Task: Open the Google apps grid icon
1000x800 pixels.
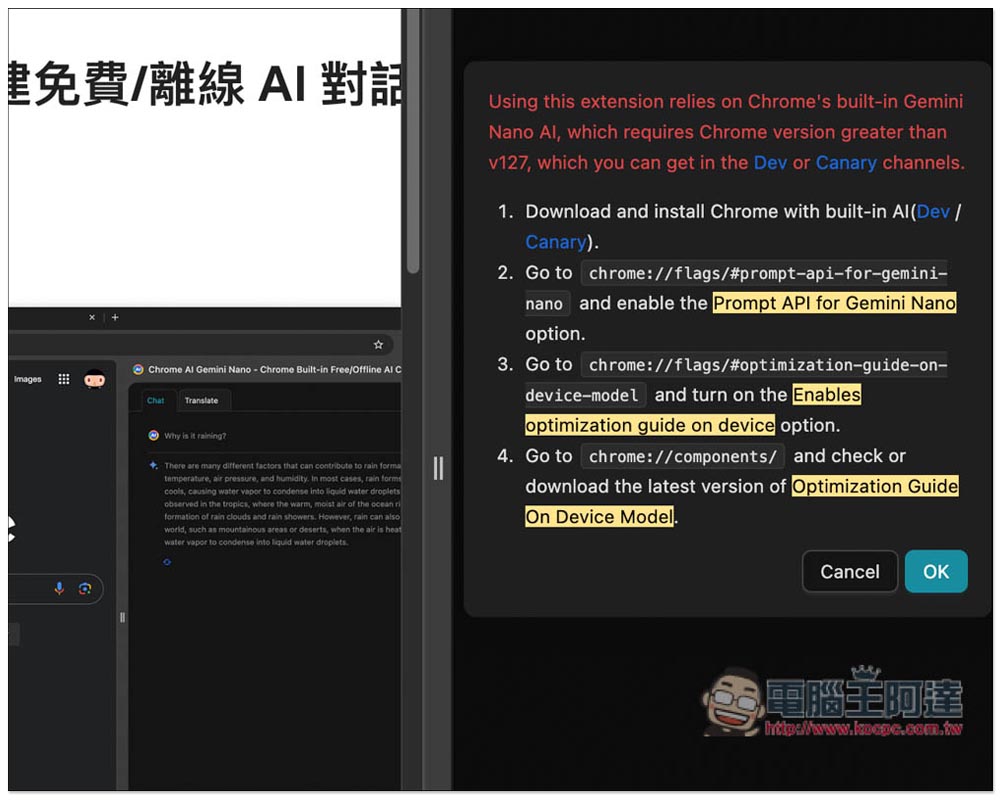Action: 64,379
